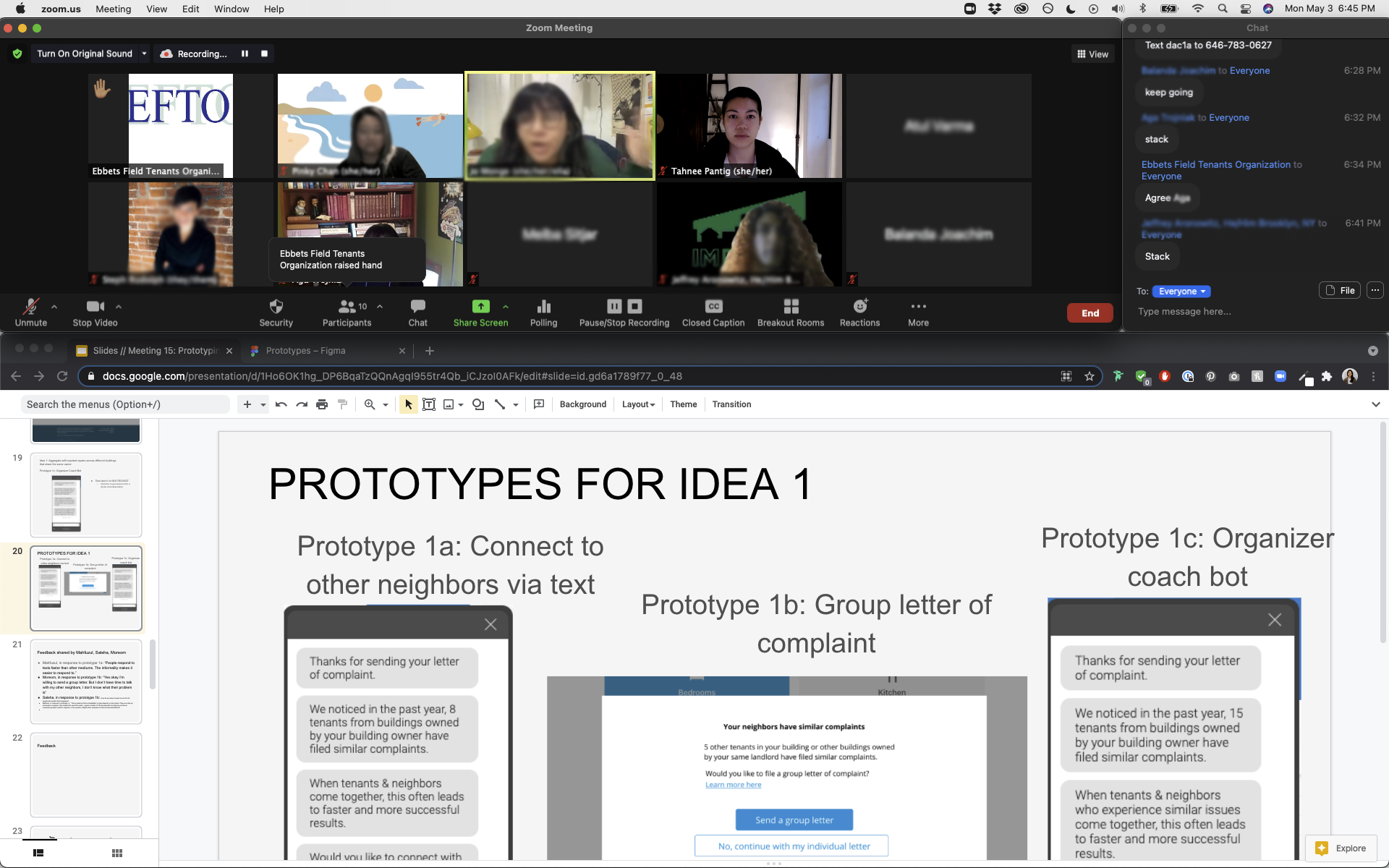Select slide 21 thumbnail
The image size is (1389, 868).
coord(86,681)
